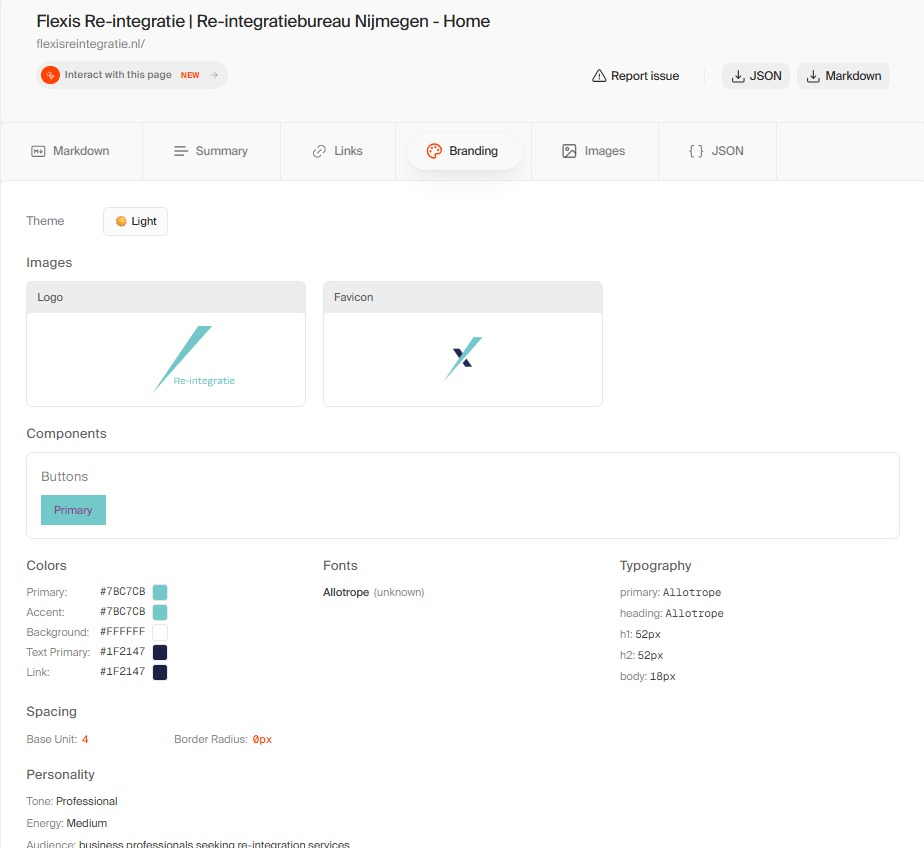Open the Images tab
Screen dimensions: 924x848
click(593, 151)
